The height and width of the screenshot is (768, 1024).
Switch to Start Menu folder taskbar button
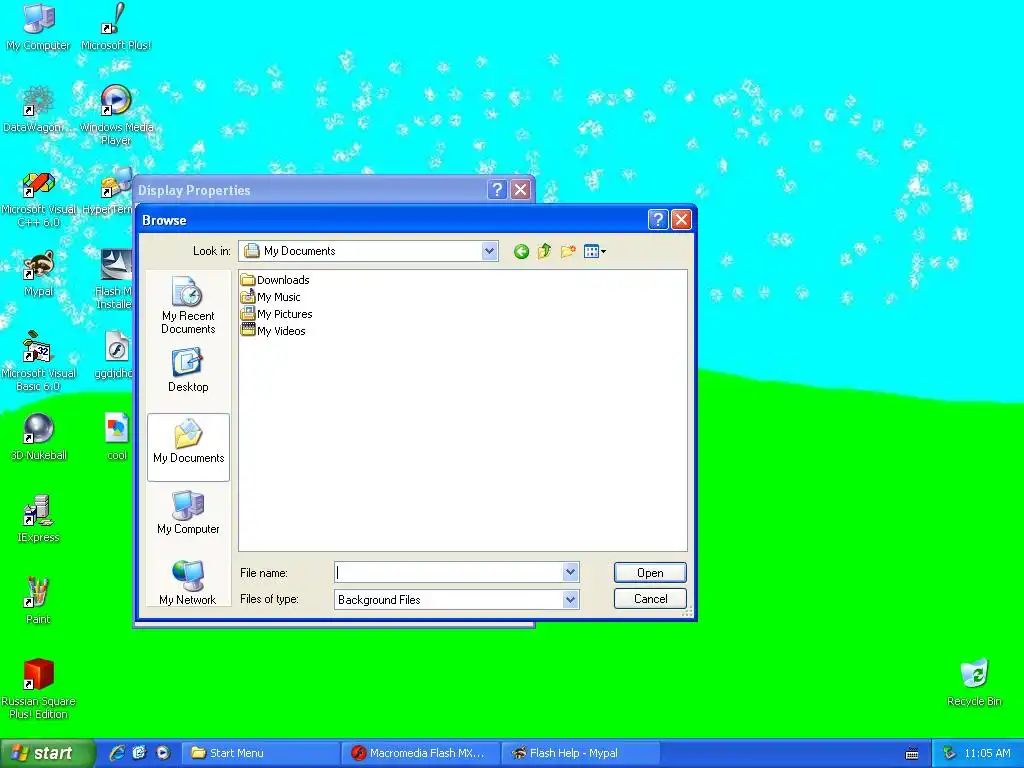coord(260,753)
